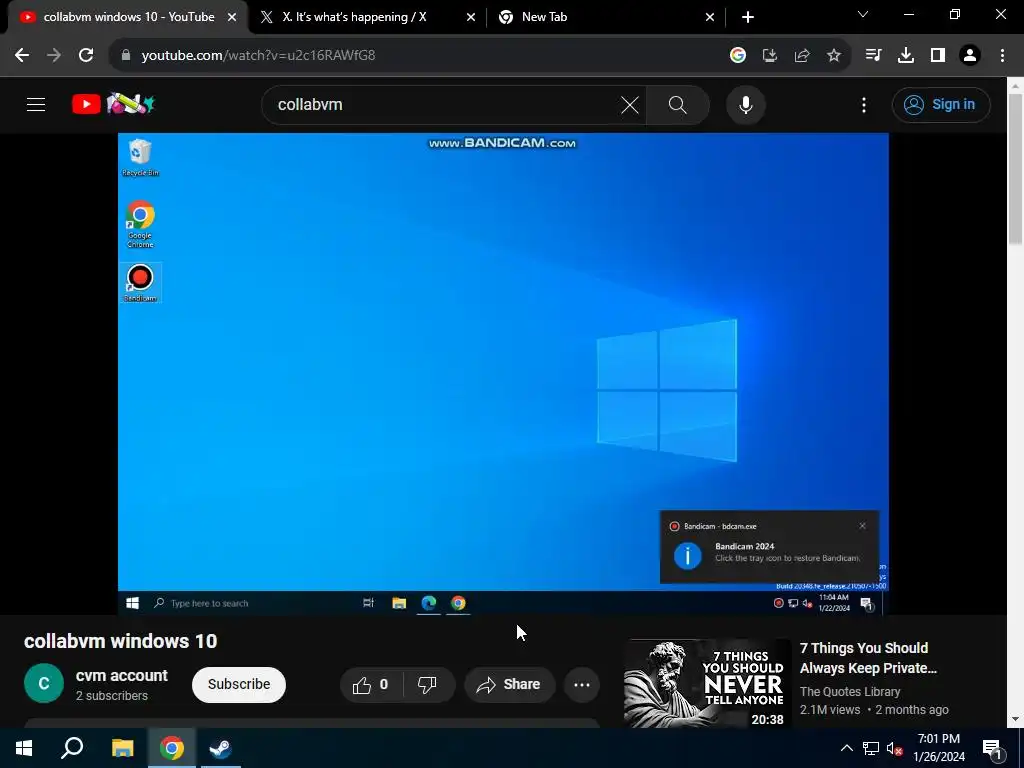Image resolution: width=1024 pixels, height=768 pixels.
Task: Select the collabvm windows 10 YouTube tab
Action: [x=127, y=17]
